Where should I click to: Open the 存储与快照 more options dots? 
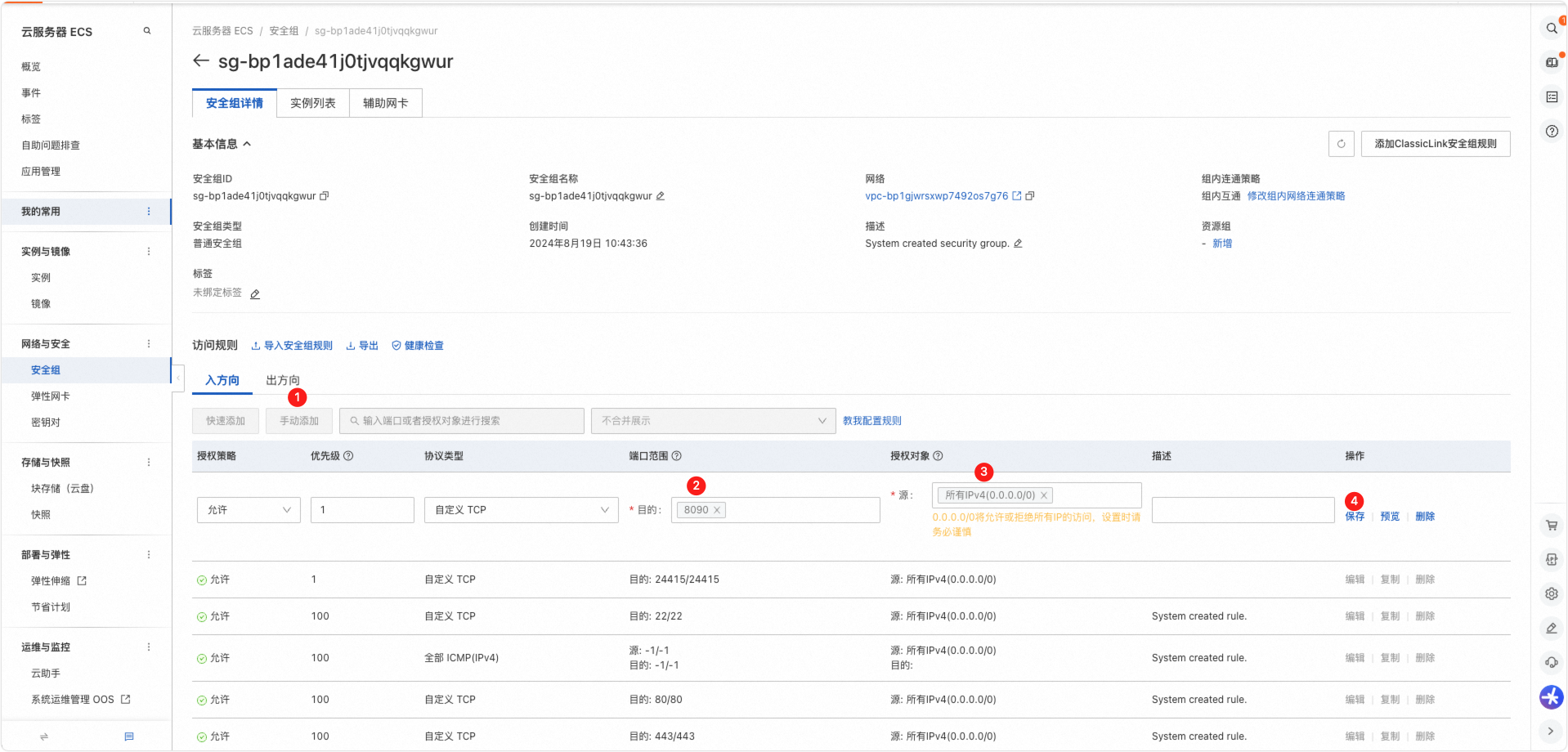(149, 463)
